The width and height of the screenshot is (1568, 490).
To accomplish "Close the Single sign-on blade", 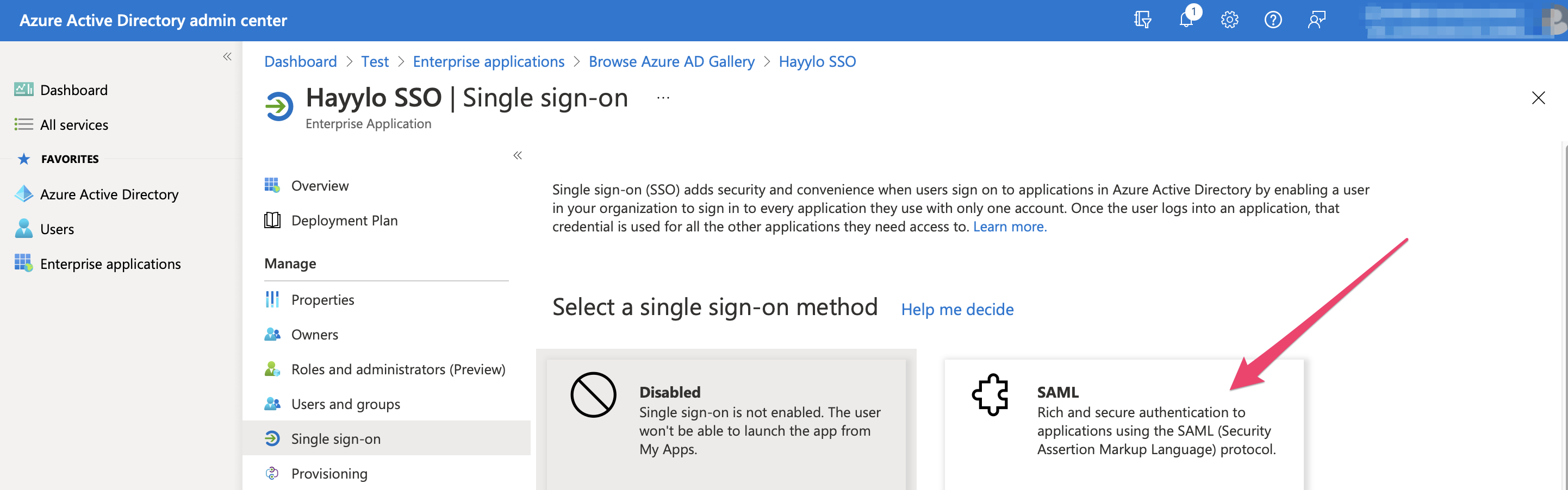I will click(1538, 98).
